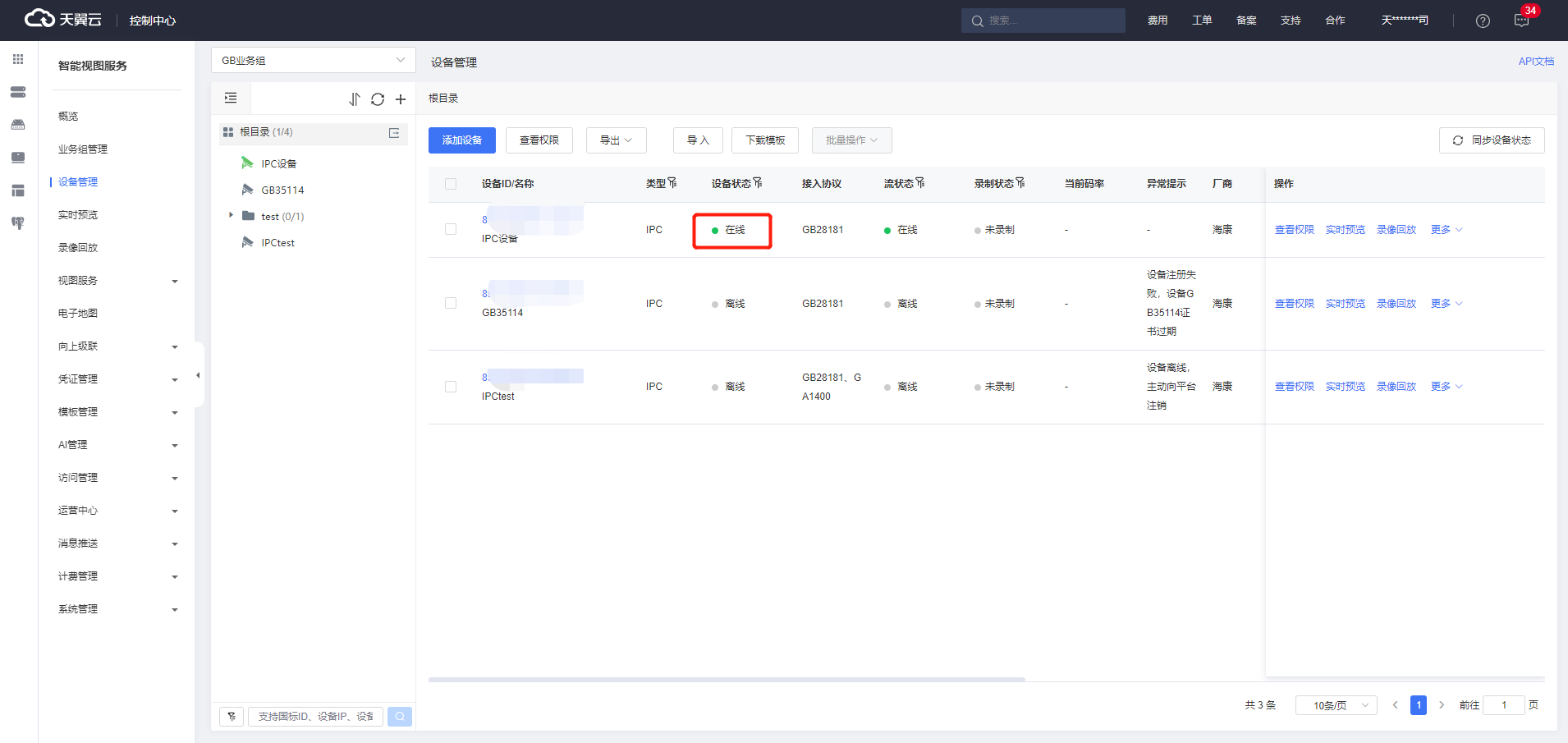Tick the checkbox for the GB35114 row
Image resolution: width=1568 pixels, height=743 pixels.
451,304
